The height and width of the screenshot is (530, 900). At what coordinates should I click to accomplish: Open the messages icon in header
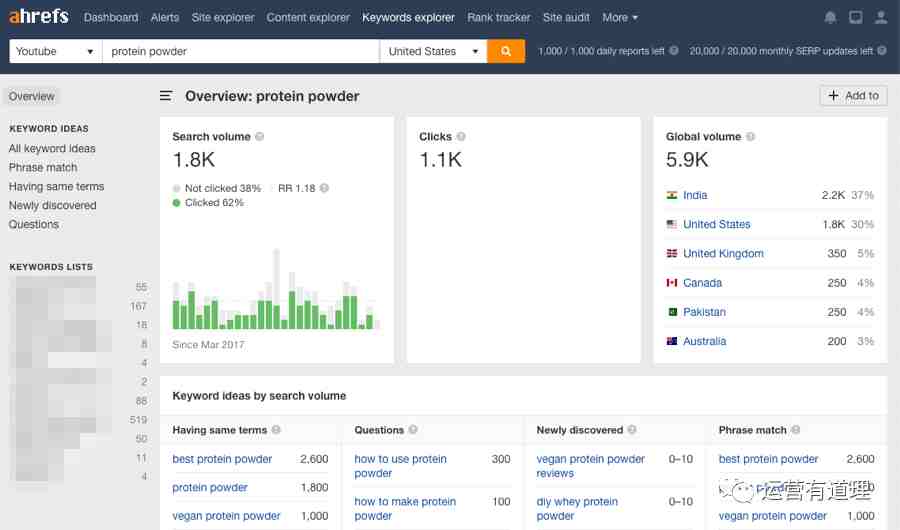[x=855, y=18]
